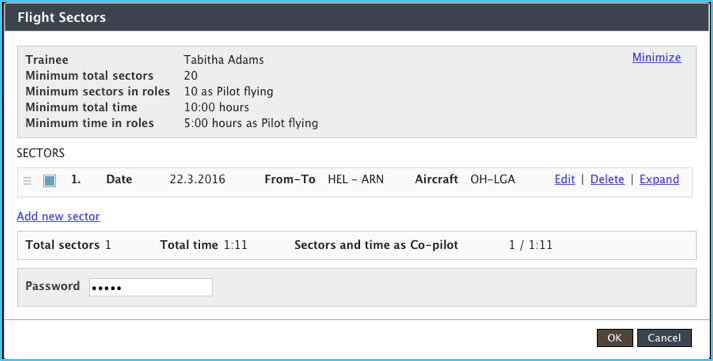Open Edit for the HEL - ARN sector
713x361 pixels.
[565, 180]
